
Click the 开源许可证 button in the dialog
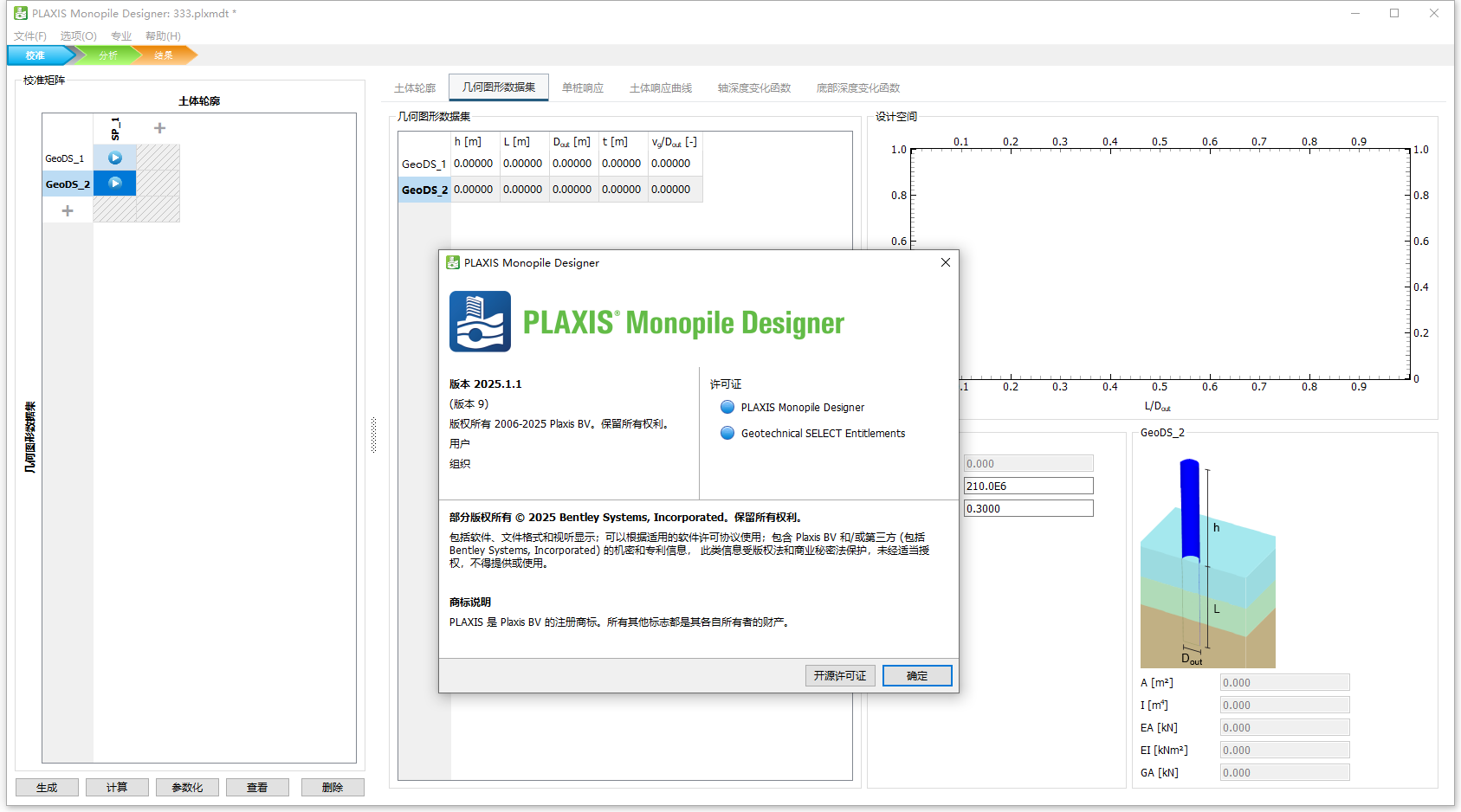[x=839, y=675]
